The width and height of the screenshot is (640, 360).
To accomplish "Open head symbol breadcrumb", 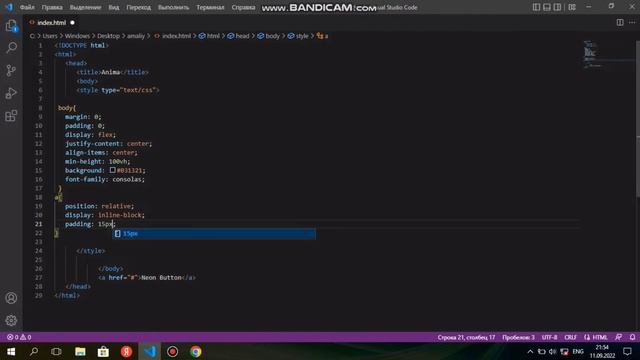I will [x=238, y=36].
